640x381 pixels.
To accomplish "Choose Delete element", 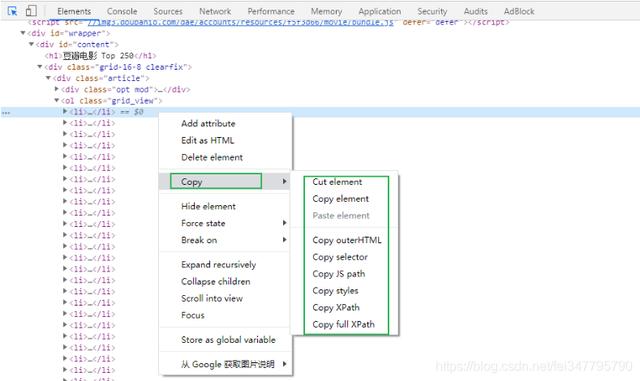I will 212,157.
